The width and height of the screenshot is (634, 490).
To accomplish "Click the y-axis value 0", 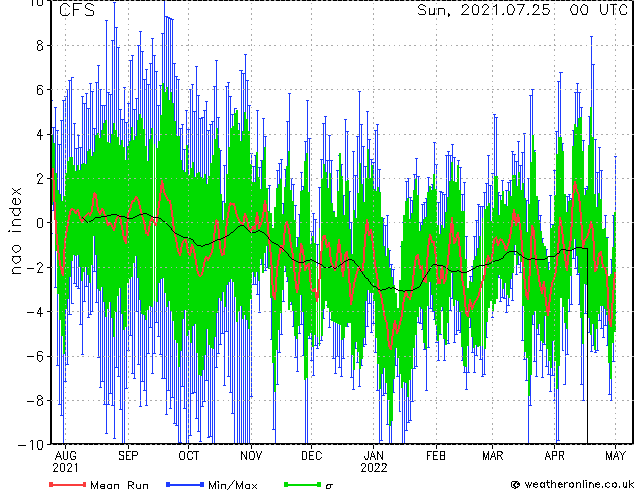I will click(x=40, y=223).
